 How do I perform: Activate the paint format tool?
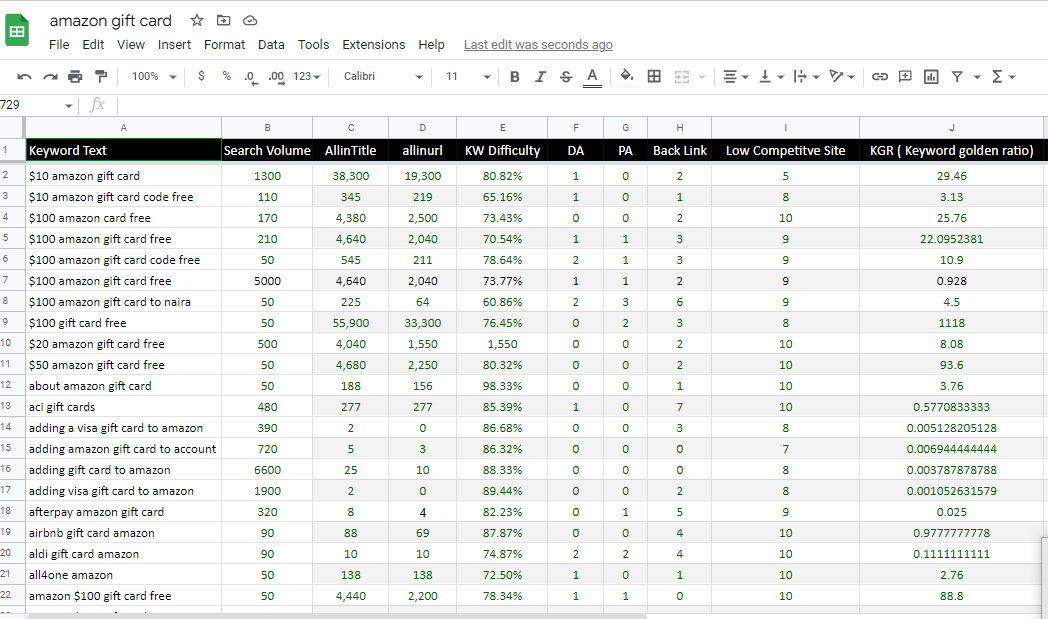tap(101, 77)
